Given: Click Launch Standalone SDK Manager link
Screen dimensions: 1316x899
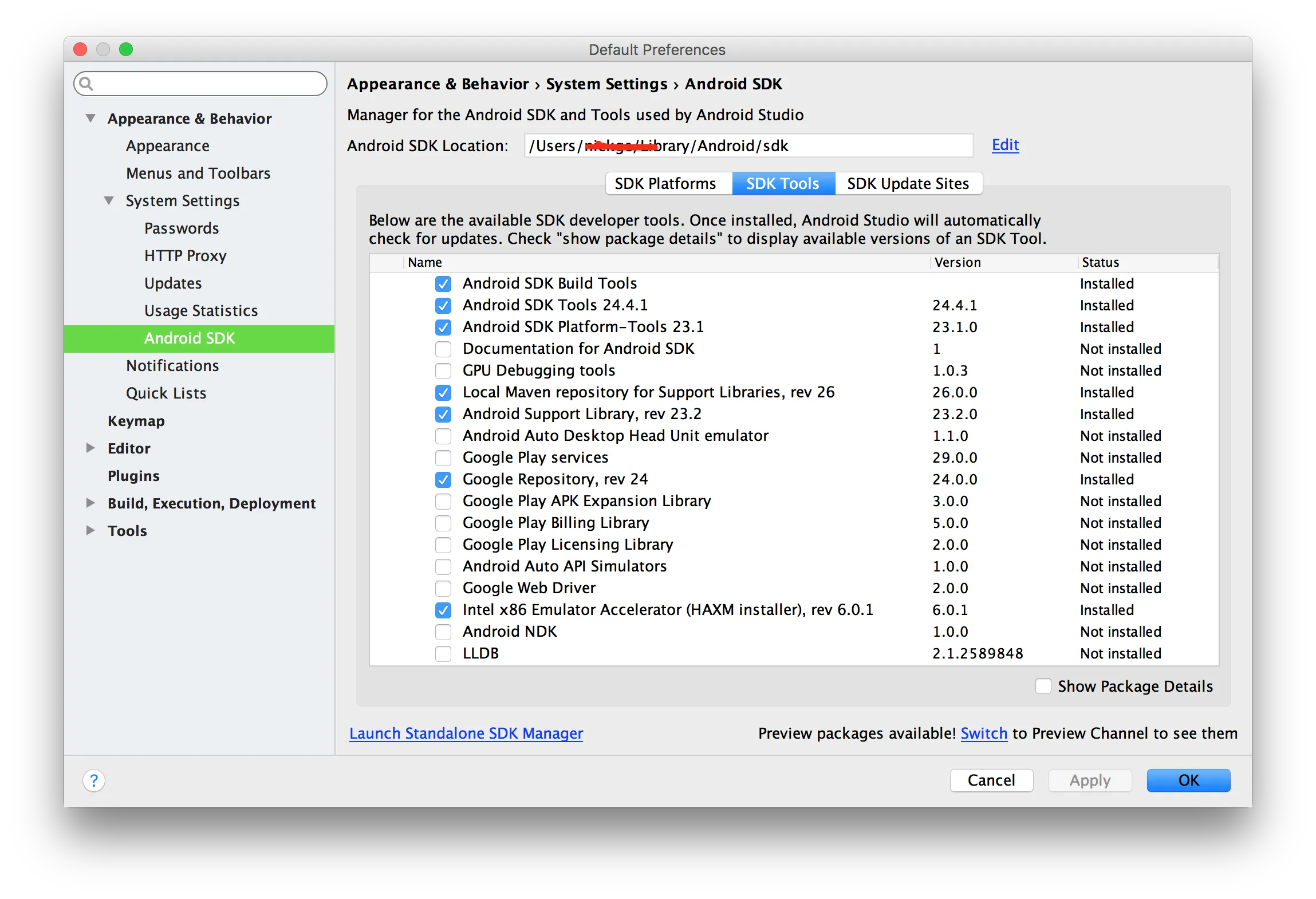Looking at the screenshot, I should coord(466,734).
